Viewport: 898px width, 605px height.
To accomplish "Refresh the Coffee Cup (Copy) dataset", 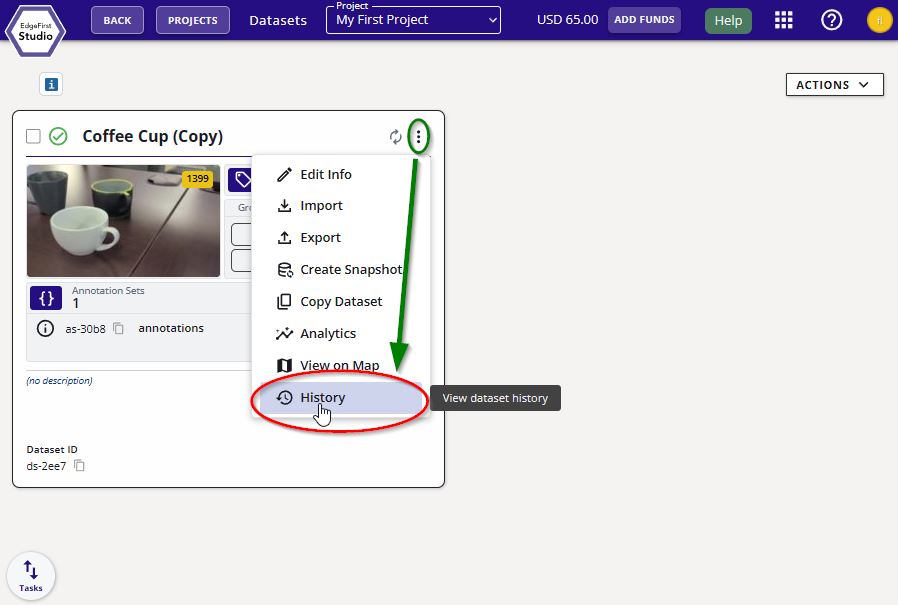I will pyautogui.click(x=396, y=137).
